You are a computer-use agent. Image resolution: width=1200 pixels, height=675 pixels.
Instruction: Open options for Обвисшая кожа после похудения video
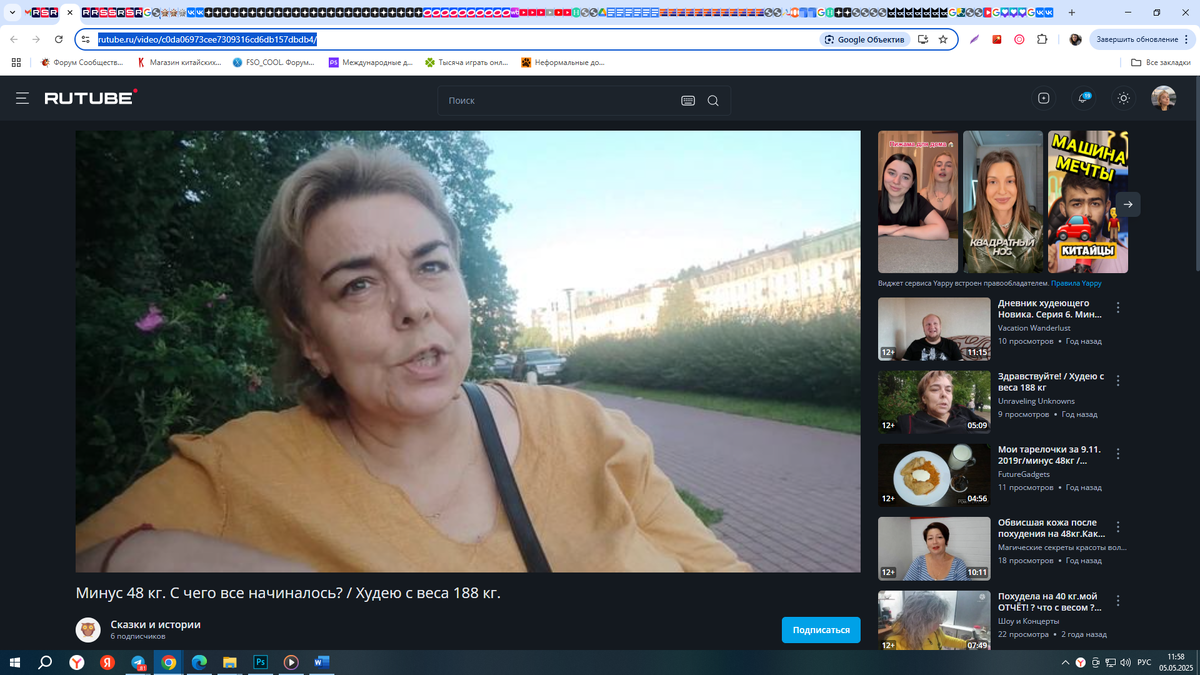pos(1118,527)
